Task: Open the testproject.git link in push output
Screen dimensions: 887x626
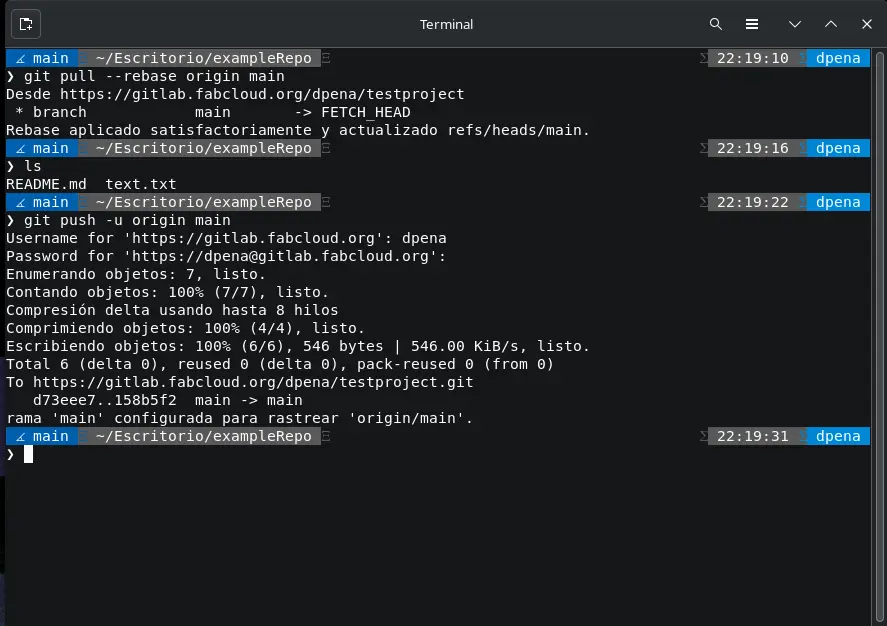Action: (x=250, y=382)
